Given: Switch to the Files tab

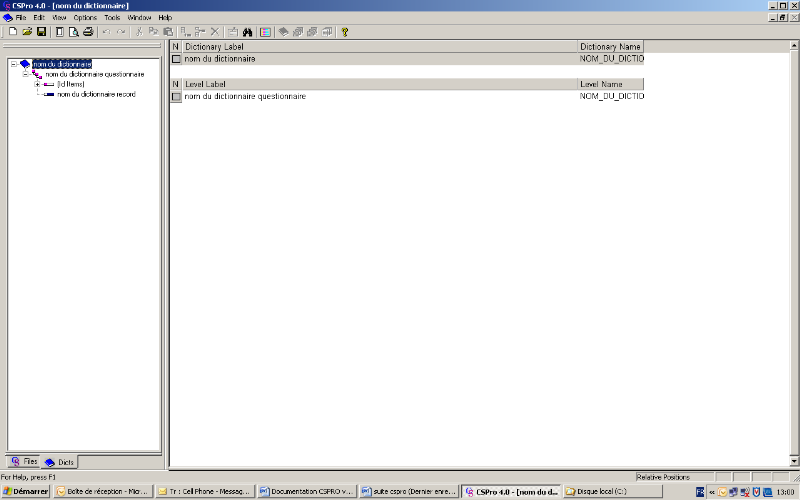Looking at the screenshot, I should point(24,461).
